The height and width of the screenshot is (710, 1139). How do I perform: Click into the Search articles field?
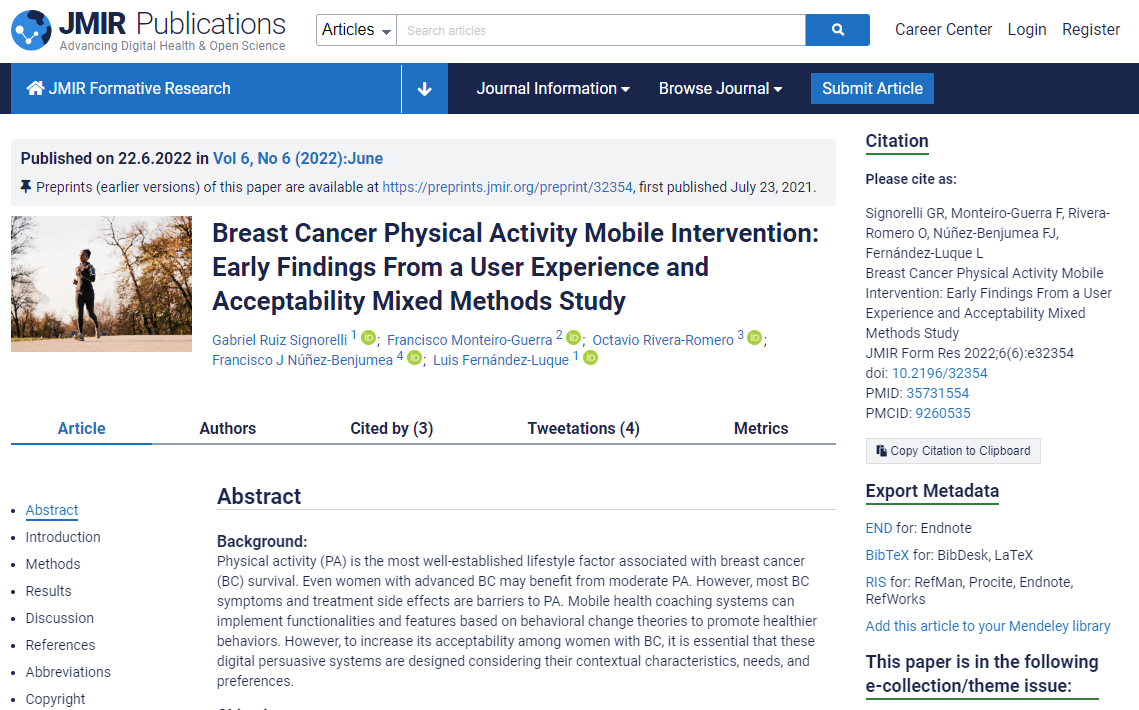pyautogui.click(x=600, y=30)
